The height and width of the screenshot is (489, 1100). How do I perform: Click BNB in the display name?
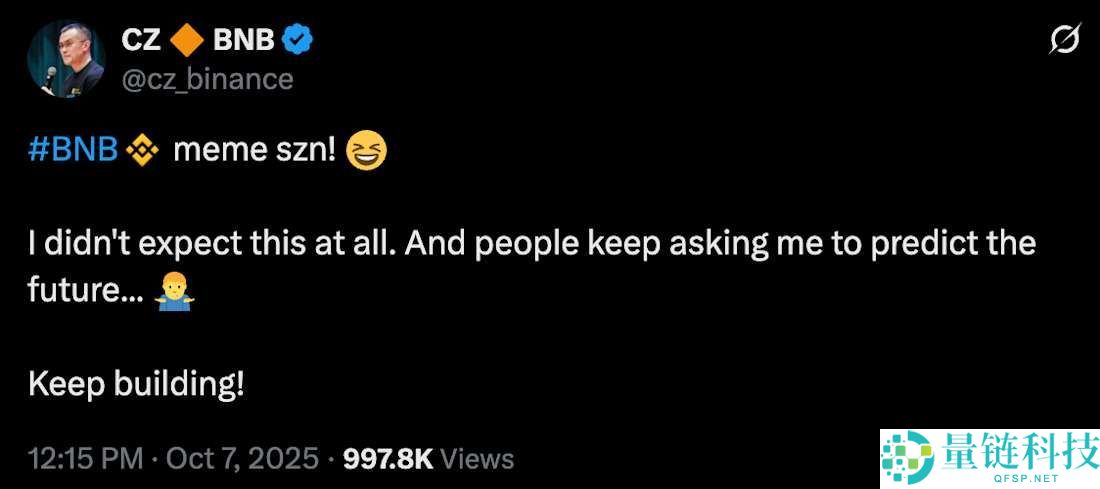[243, 40]
